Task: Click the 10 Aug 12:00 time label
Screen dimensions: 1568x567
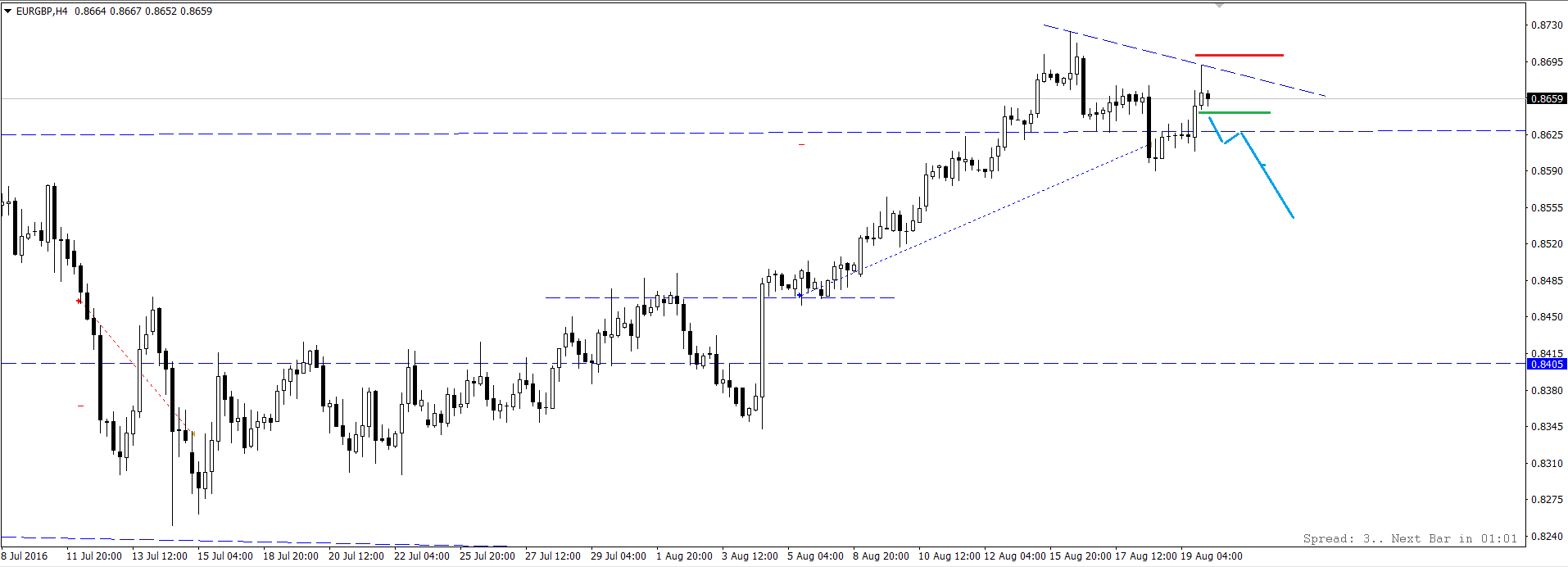Action: [x=949, y=556]
